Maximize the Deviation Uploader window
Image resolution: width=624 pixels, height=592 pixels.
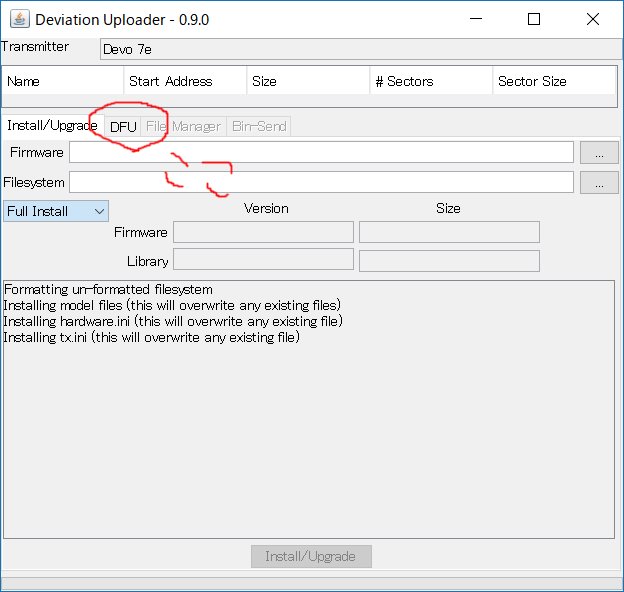[x=534, y=19]
